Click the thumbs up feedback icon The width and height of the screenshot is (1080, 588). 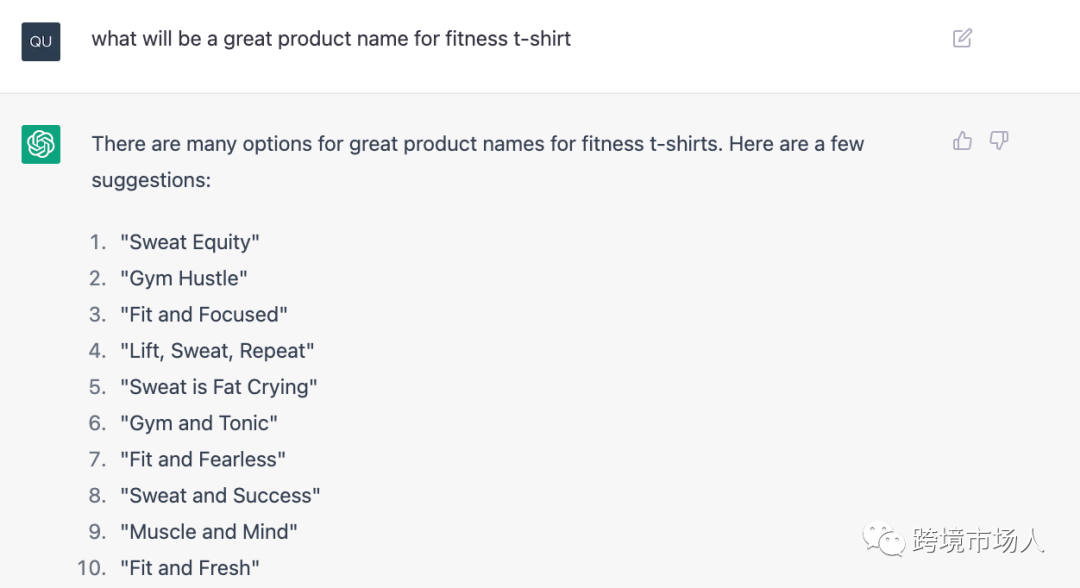962,141
